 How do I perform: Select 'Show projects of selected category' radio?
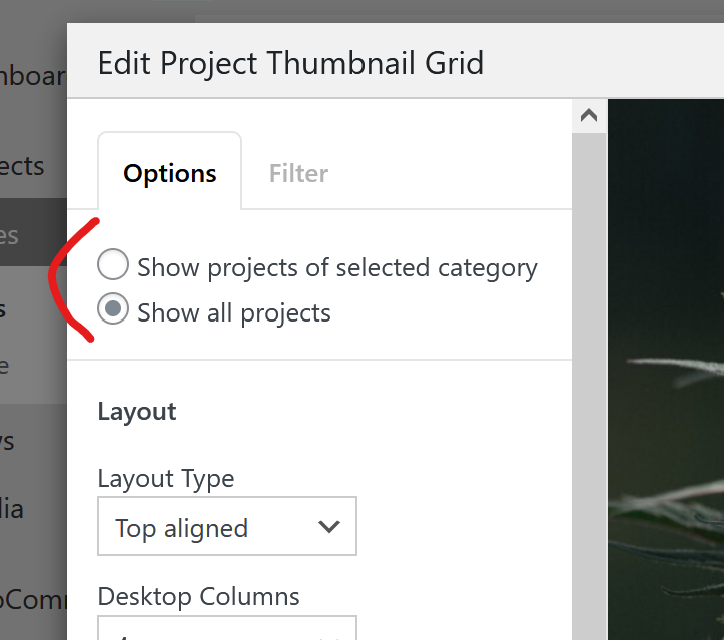click(113, 266)
